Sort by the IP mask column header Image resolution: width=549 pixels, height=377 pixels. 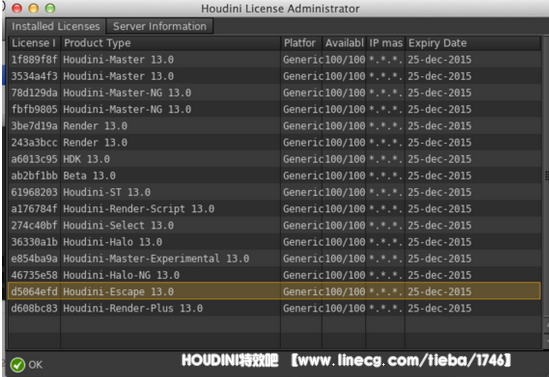click(385, 43)
